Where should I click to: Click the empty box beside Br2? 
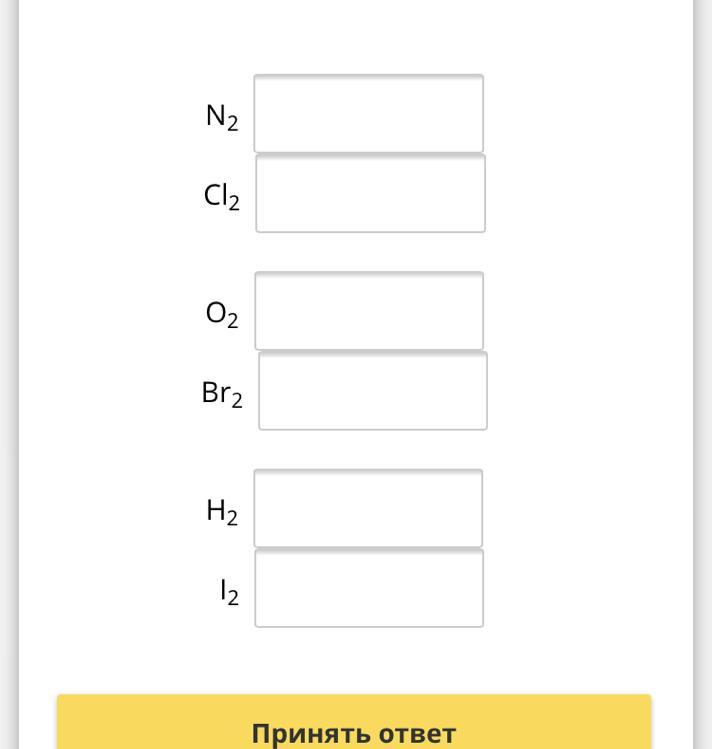(x=373, y=391)
